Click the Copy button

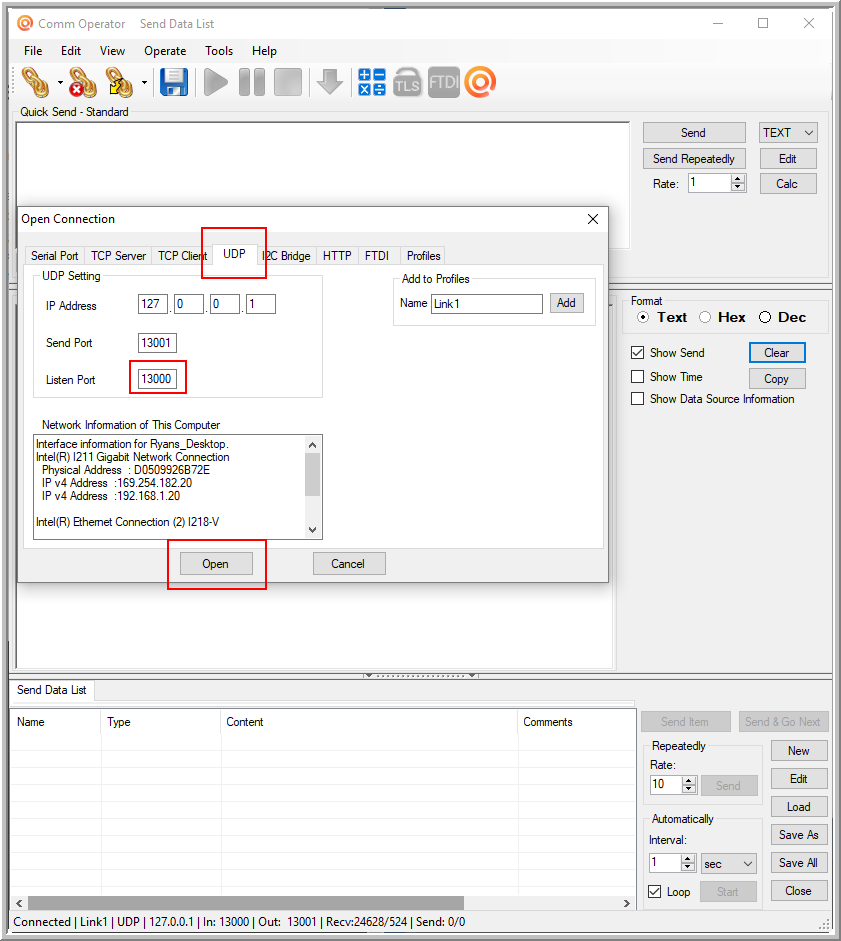point(777,379)
